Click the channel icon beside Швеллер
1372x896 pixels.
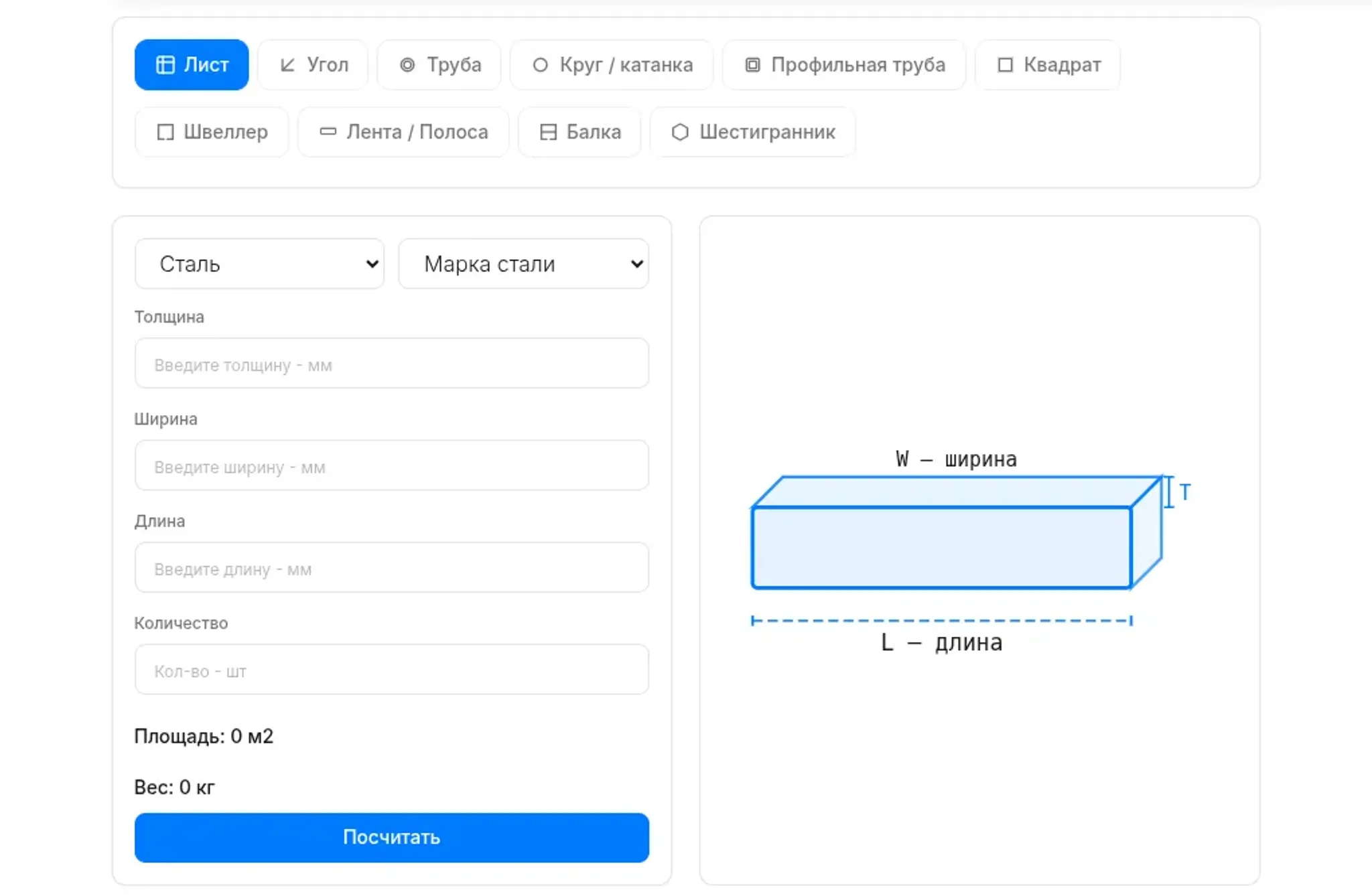[165, 132]
